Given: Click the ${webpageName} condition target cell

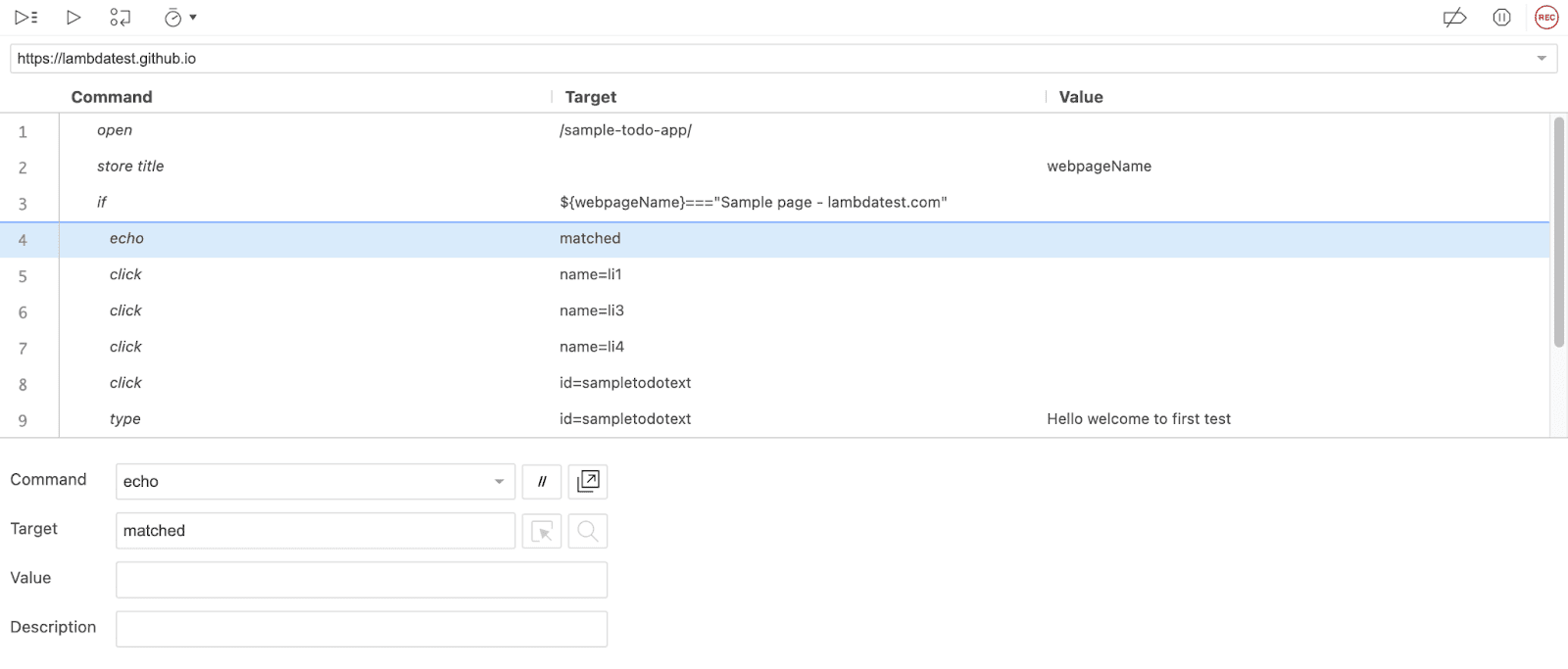Looking at the screenshot, I should [753, 203].
